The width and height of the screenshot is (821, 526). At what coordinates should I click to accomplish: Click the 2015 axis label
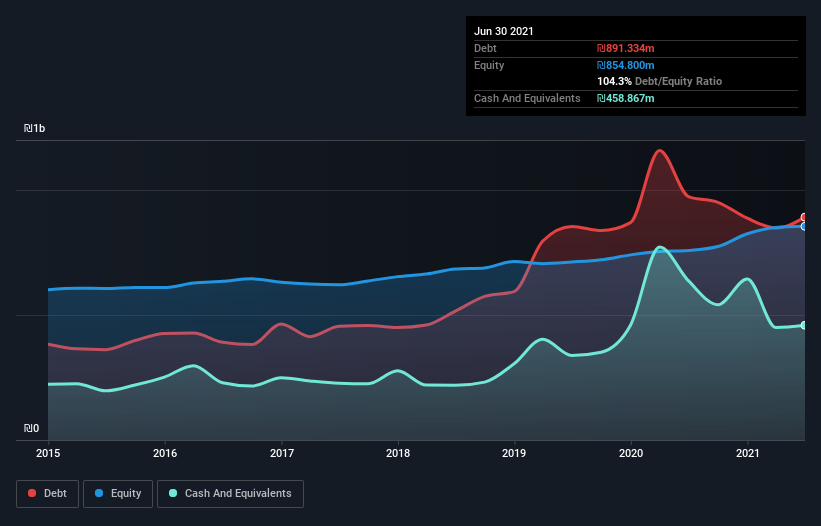tap(48, 453)
